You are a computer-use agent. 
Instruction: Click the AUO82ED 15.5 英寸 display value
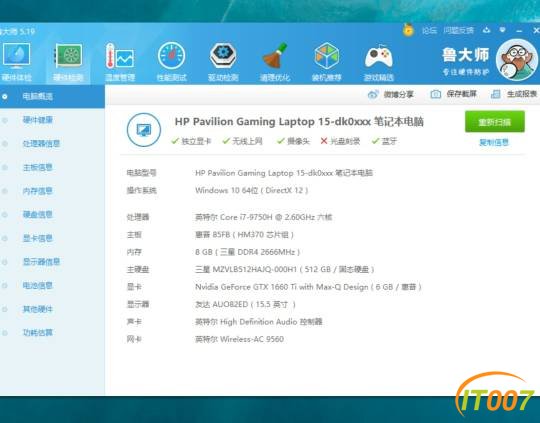tap(245, 305)
